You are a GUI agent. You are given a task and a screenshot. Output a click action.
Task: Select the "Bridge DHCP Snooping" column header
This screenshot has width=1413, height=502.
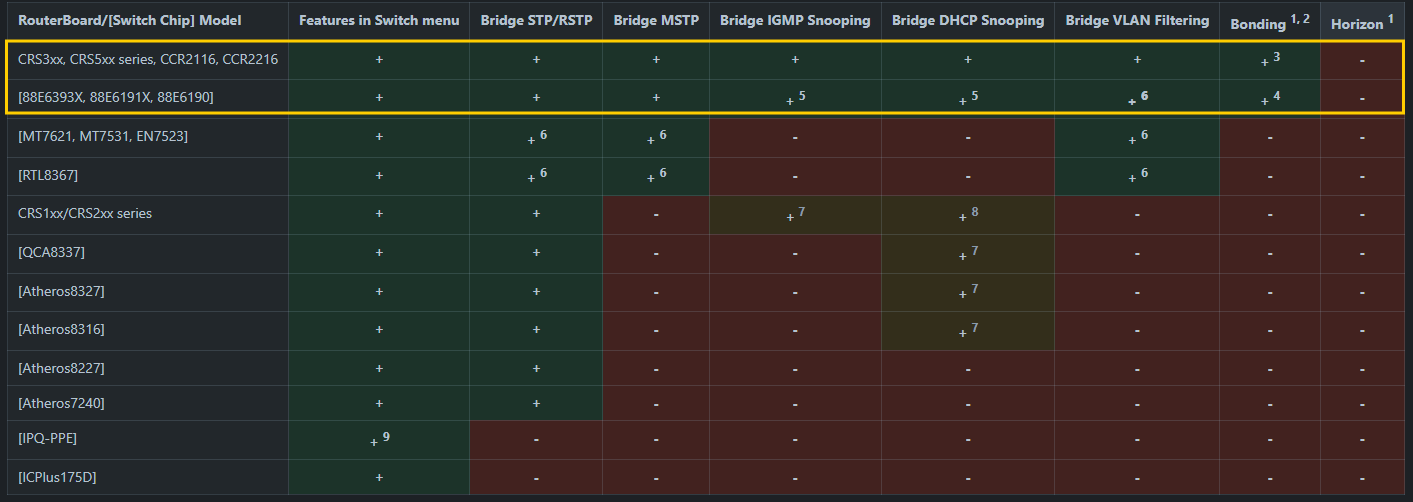click(x=968, y=20)
